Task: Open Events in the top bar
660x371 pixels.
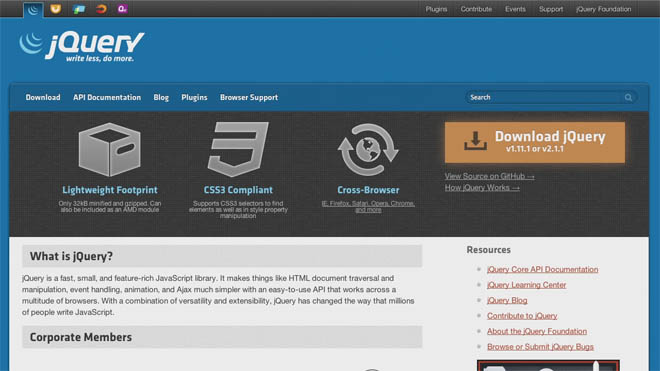Action: pos(515,9)
